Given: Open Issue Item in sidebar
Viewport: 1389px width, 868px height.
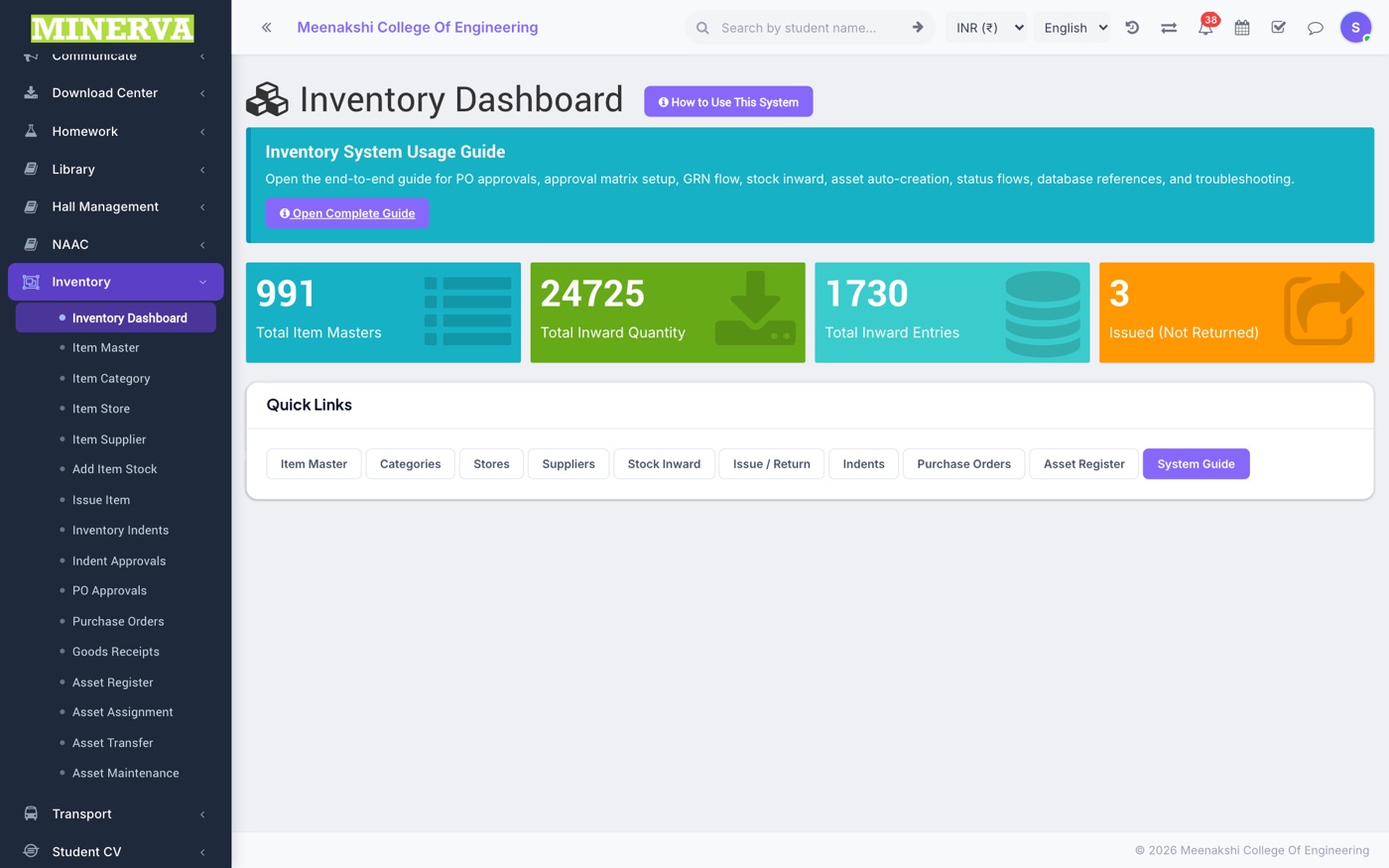Looking at the screenshot, I should point(101,500).
